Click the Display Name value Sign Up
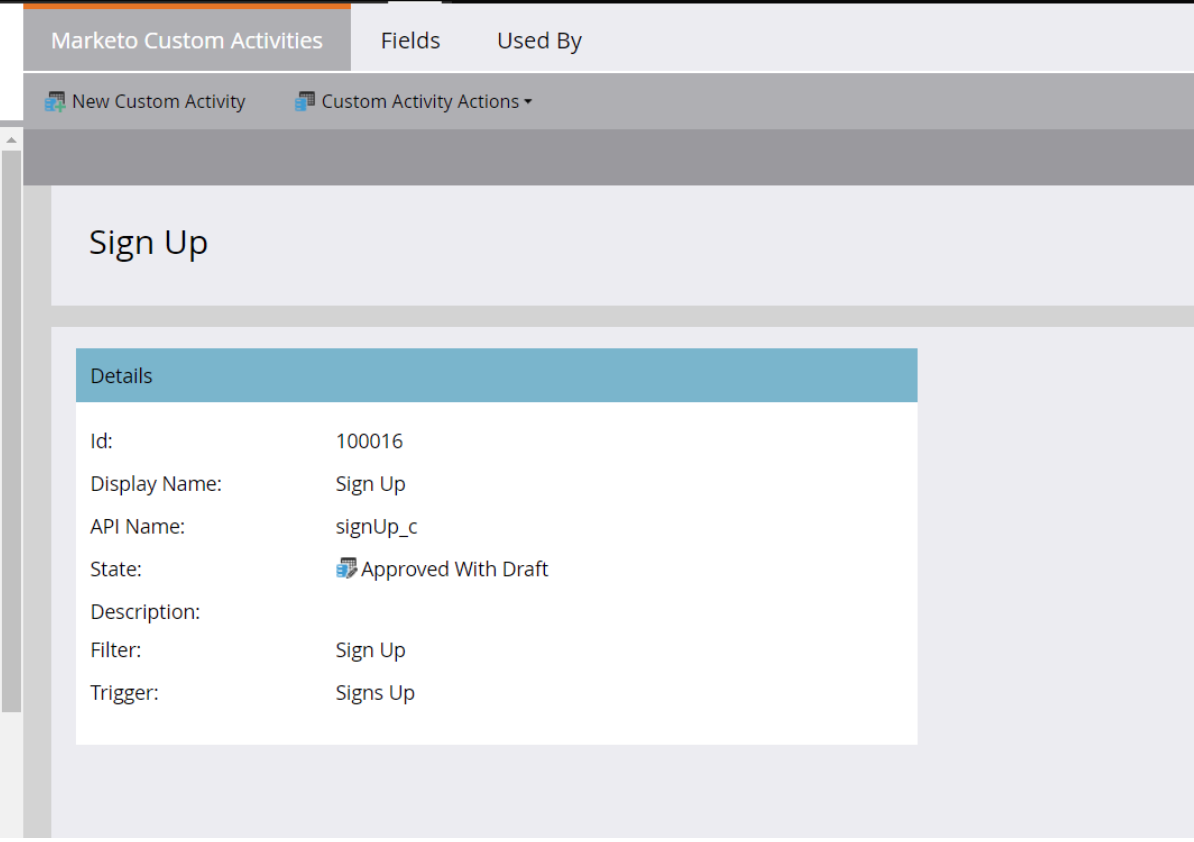This screenshot has width=1194, height=842. [x=370, y=483]
